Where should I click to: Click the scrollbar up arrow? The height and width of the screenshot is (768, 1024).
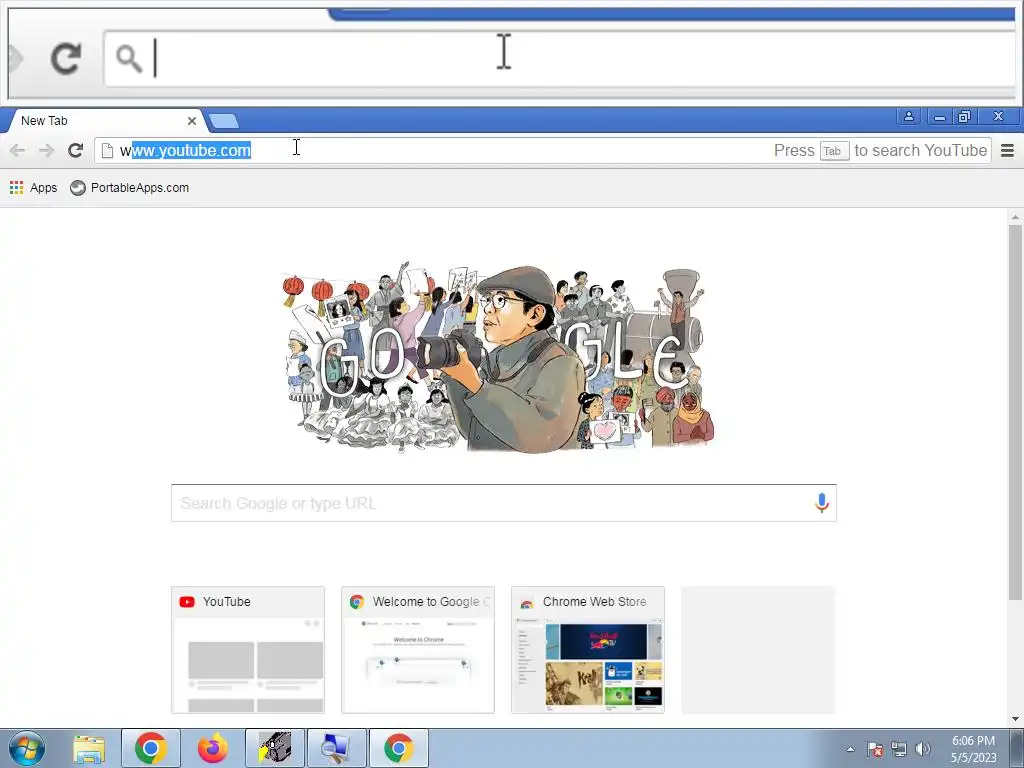[1015, 217]
